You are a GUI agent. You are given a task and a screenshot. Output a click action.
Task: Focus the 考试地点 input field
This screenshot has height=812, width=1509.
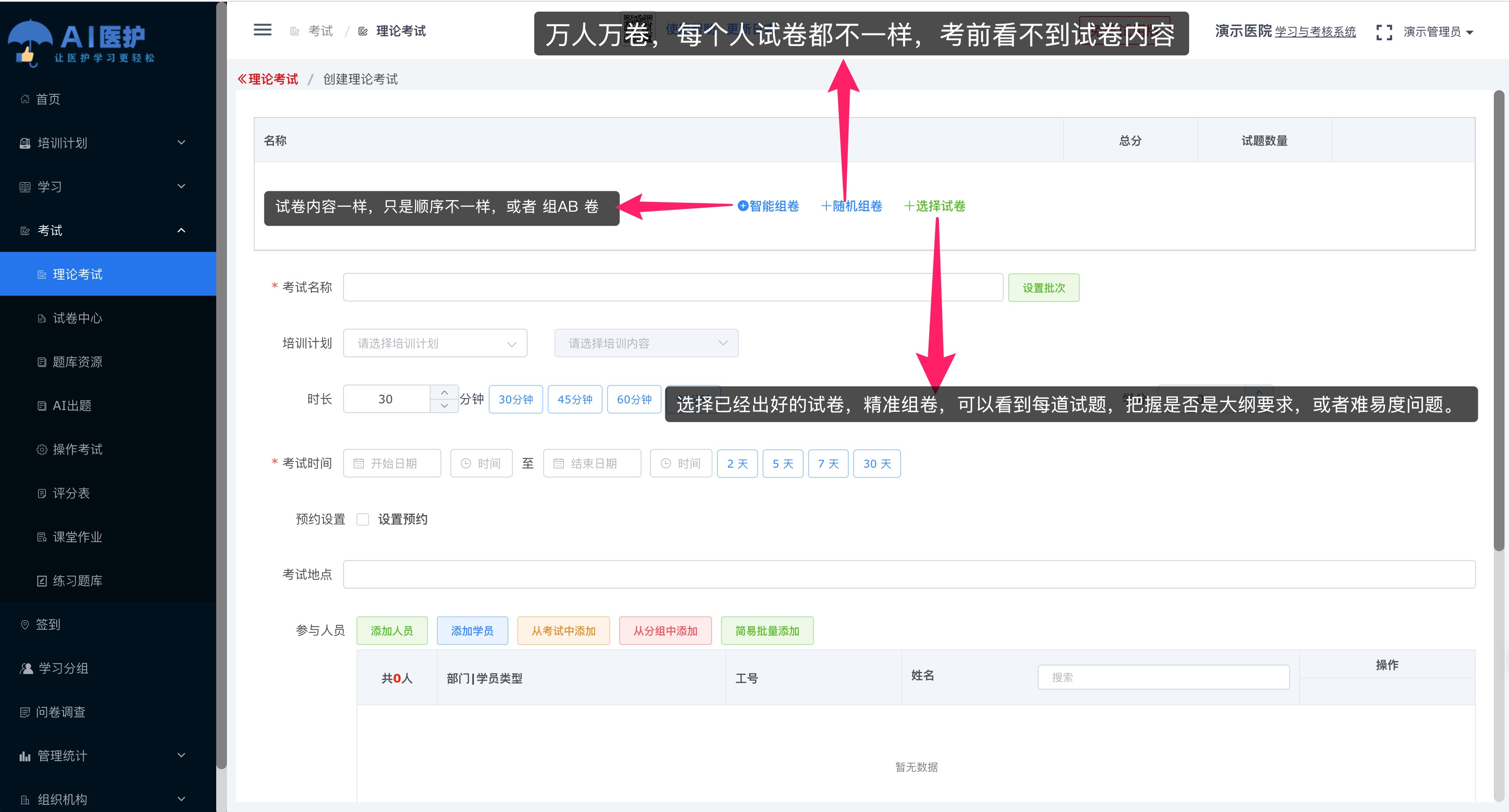[x=909, y=575]
